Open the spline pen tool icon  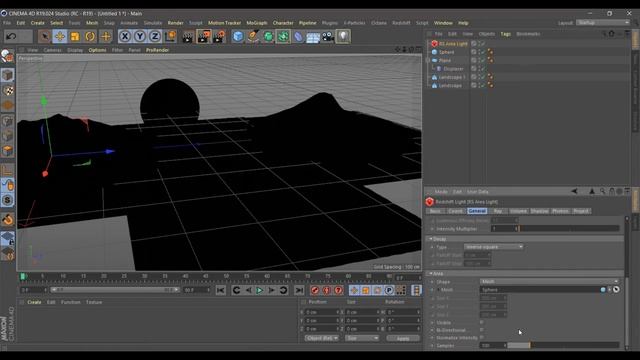pos(253,37)
